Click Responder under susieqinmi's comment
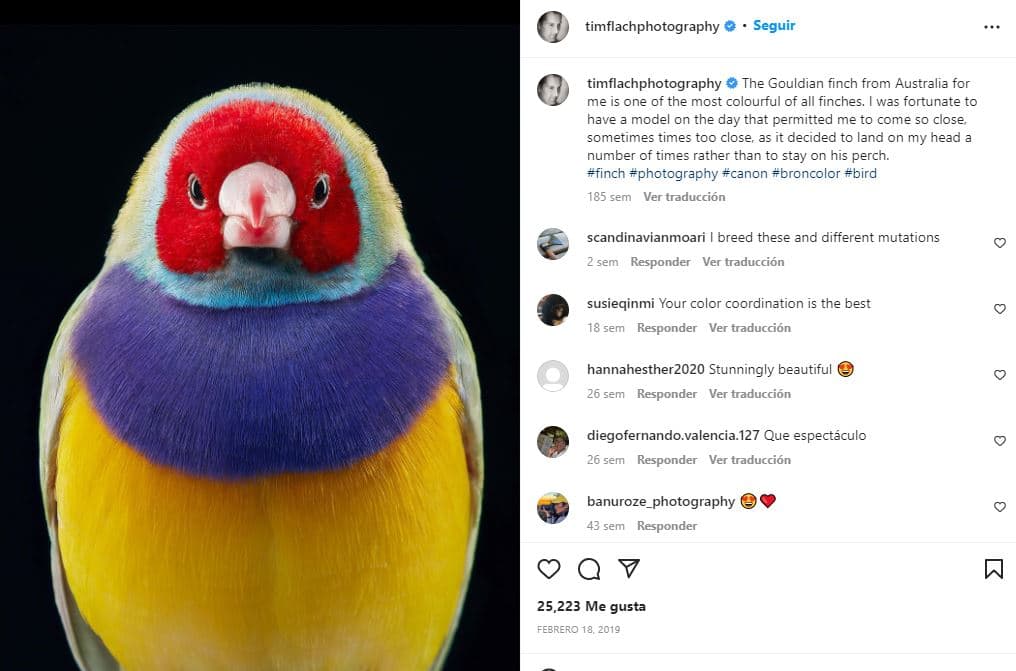The image size is (1016, 671). pyautogui.click(x=667, y=327)
